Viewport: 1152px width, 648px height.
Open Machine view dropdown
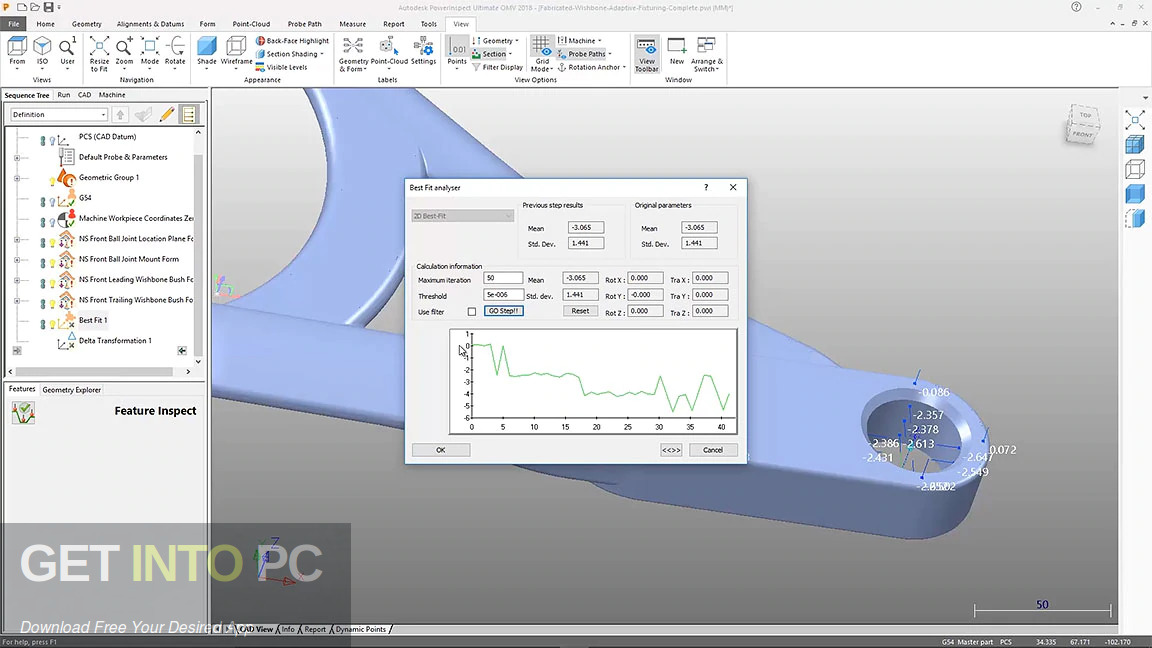(x=580, y=40)
